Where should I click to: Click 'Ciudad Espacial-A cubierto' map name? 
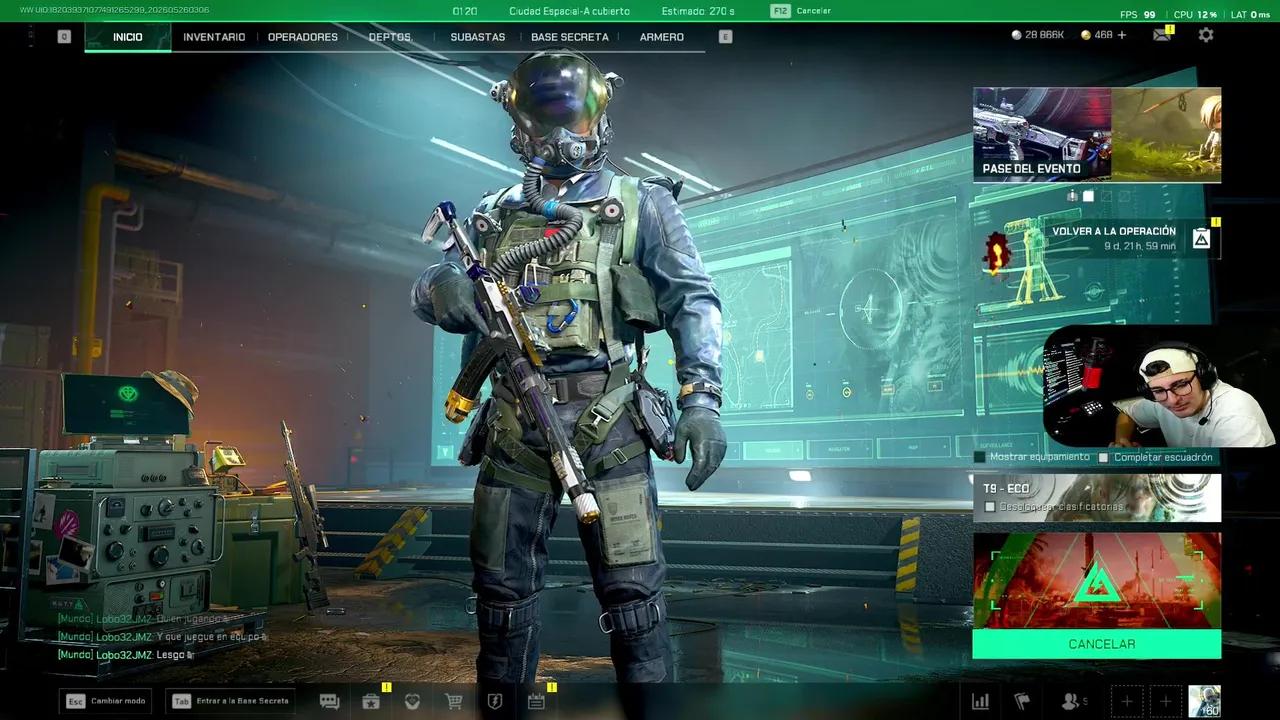tap(570, 11)
